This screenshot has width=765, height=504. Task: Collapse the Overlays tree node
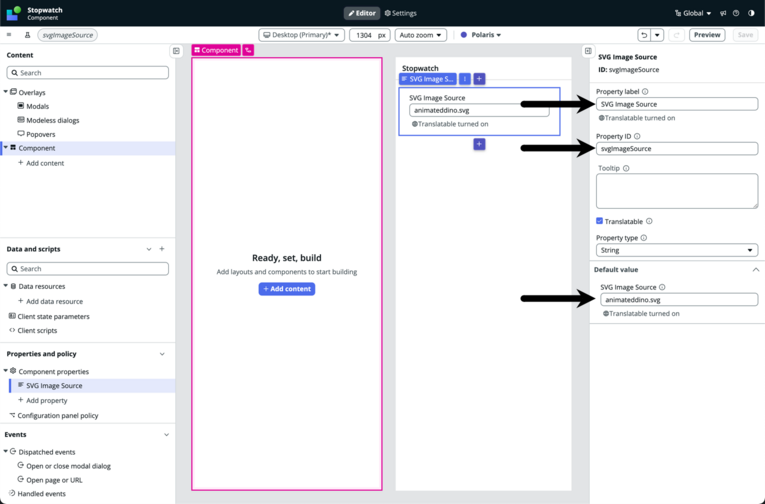pos(5,92)
